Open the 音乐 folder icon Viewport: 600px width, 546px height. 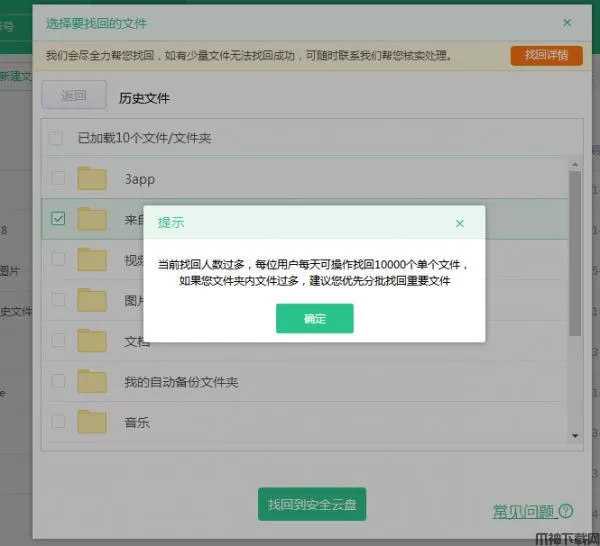coord(92,422)
